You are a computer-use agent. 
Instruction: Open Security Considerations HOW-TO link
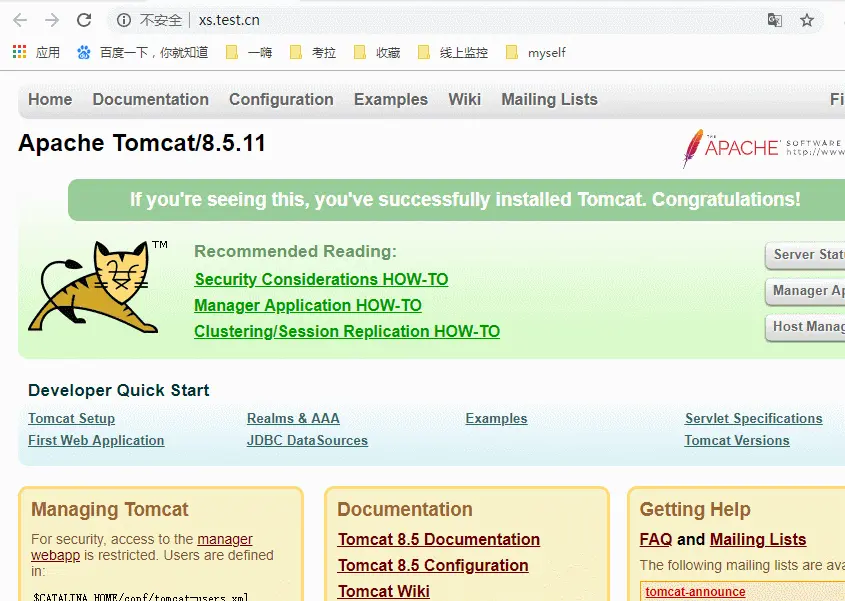pos(321,279)
